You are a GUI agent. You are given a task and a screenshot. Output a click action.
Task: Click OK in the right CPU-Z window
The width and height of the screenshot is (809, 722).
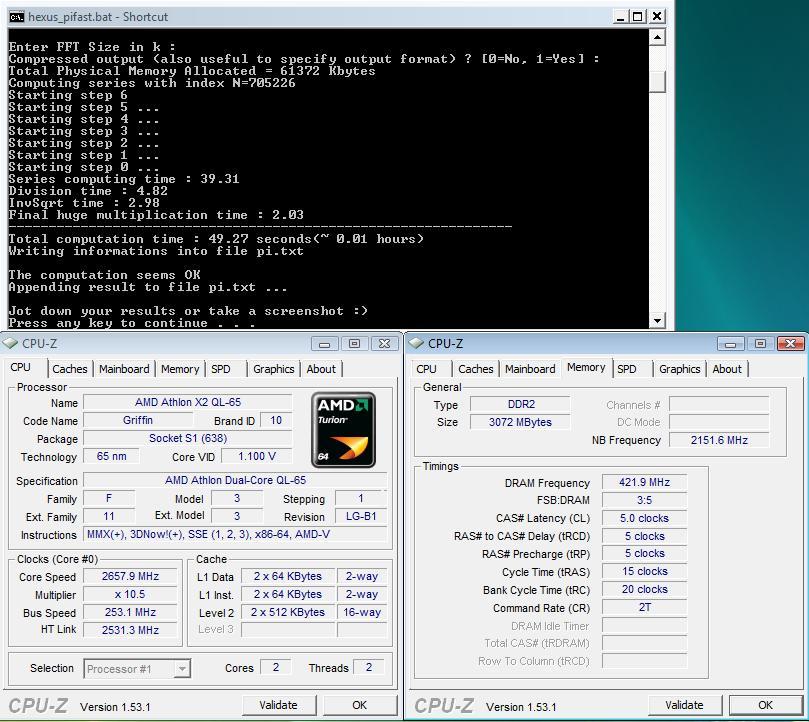click(766, 705)
